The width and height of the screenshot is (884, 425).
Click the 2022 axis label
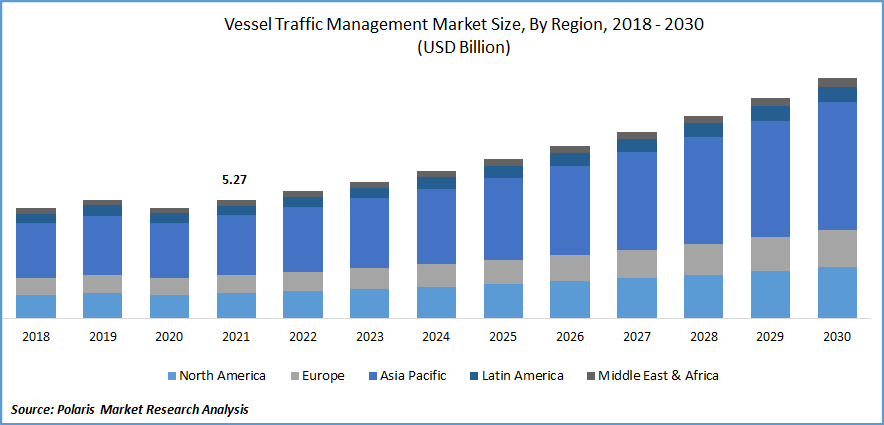coord(303,337)
